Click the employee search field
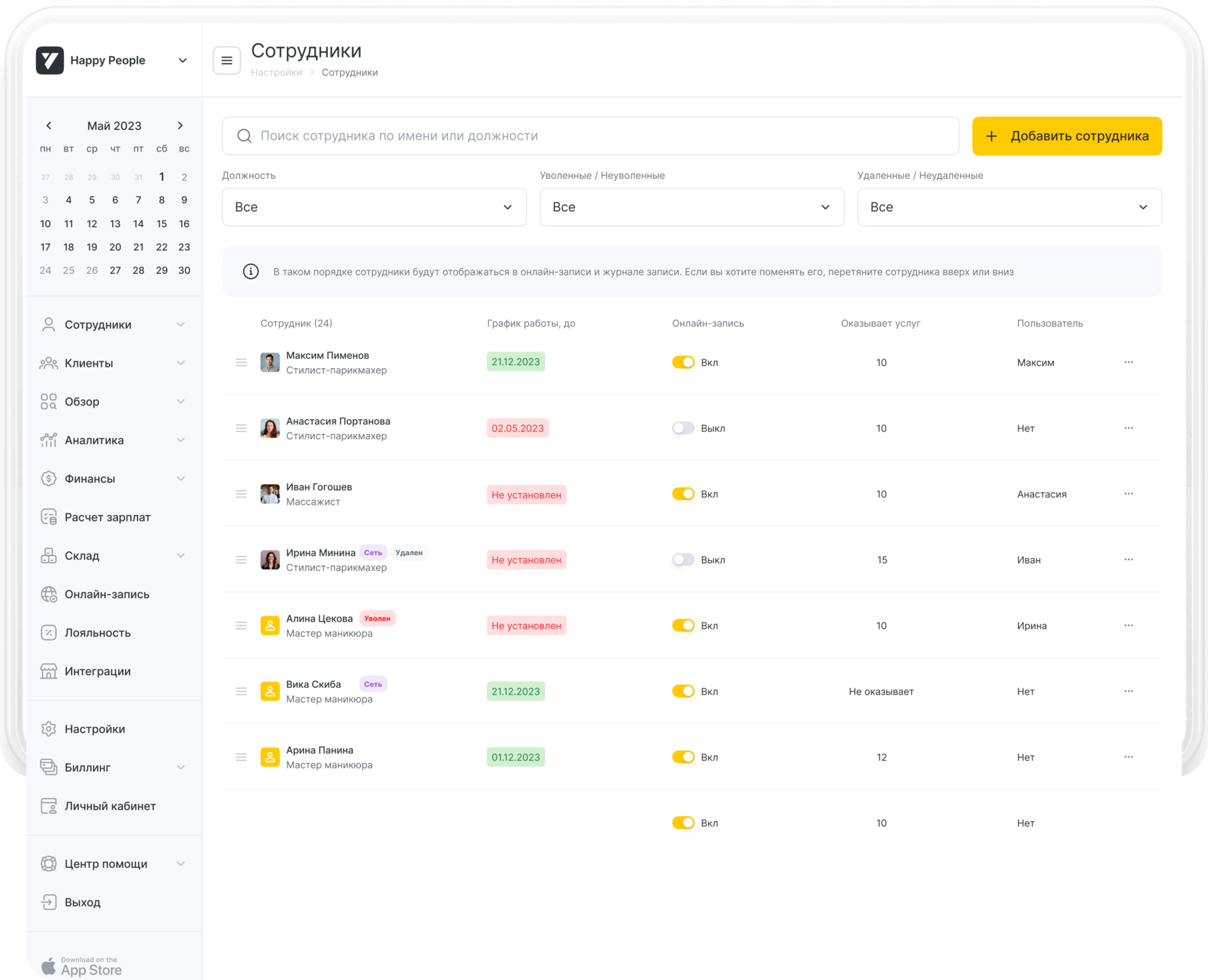The image size is (1208, 980). pos(590,136)
